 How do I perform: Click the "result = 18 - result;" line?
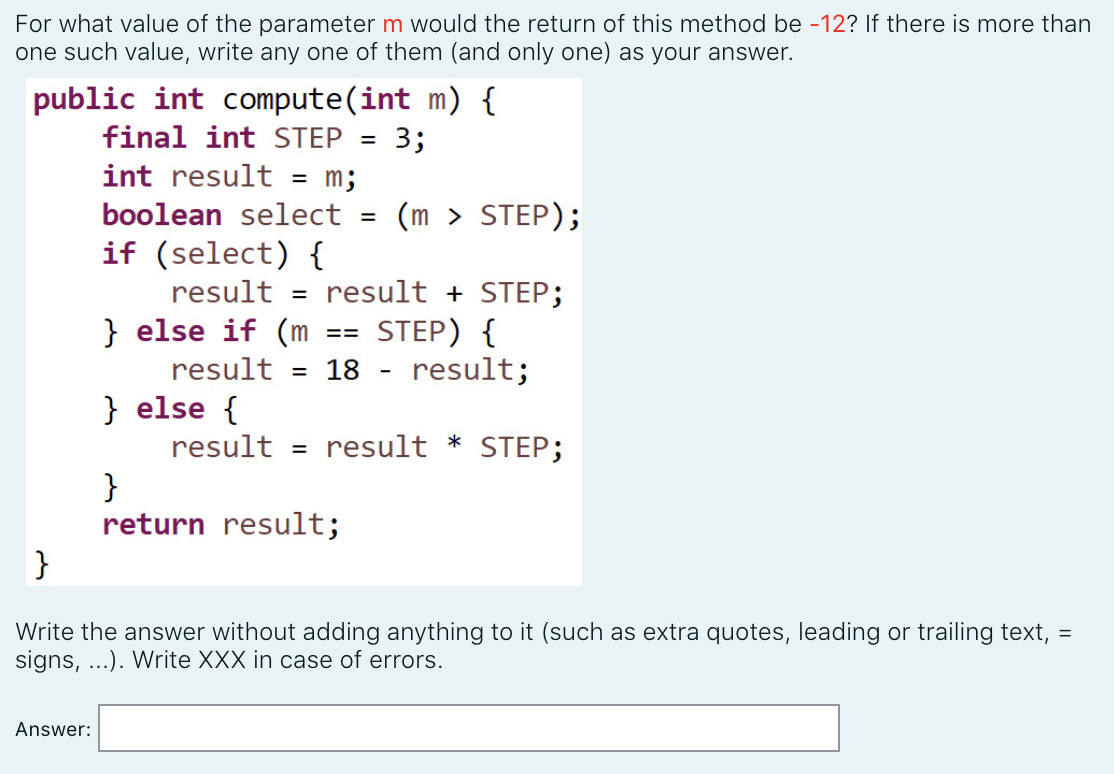(349, 370)
